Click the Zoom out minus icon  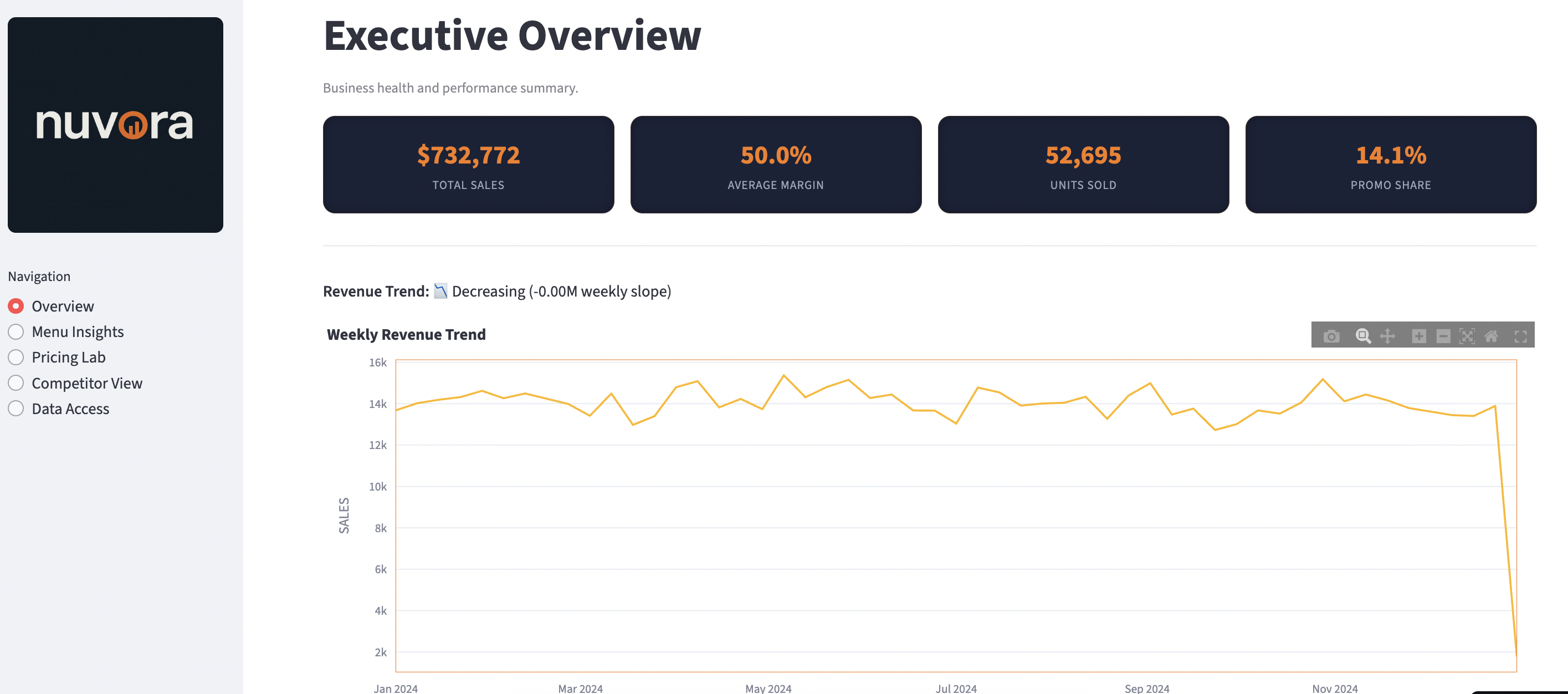coord(1443,336)
